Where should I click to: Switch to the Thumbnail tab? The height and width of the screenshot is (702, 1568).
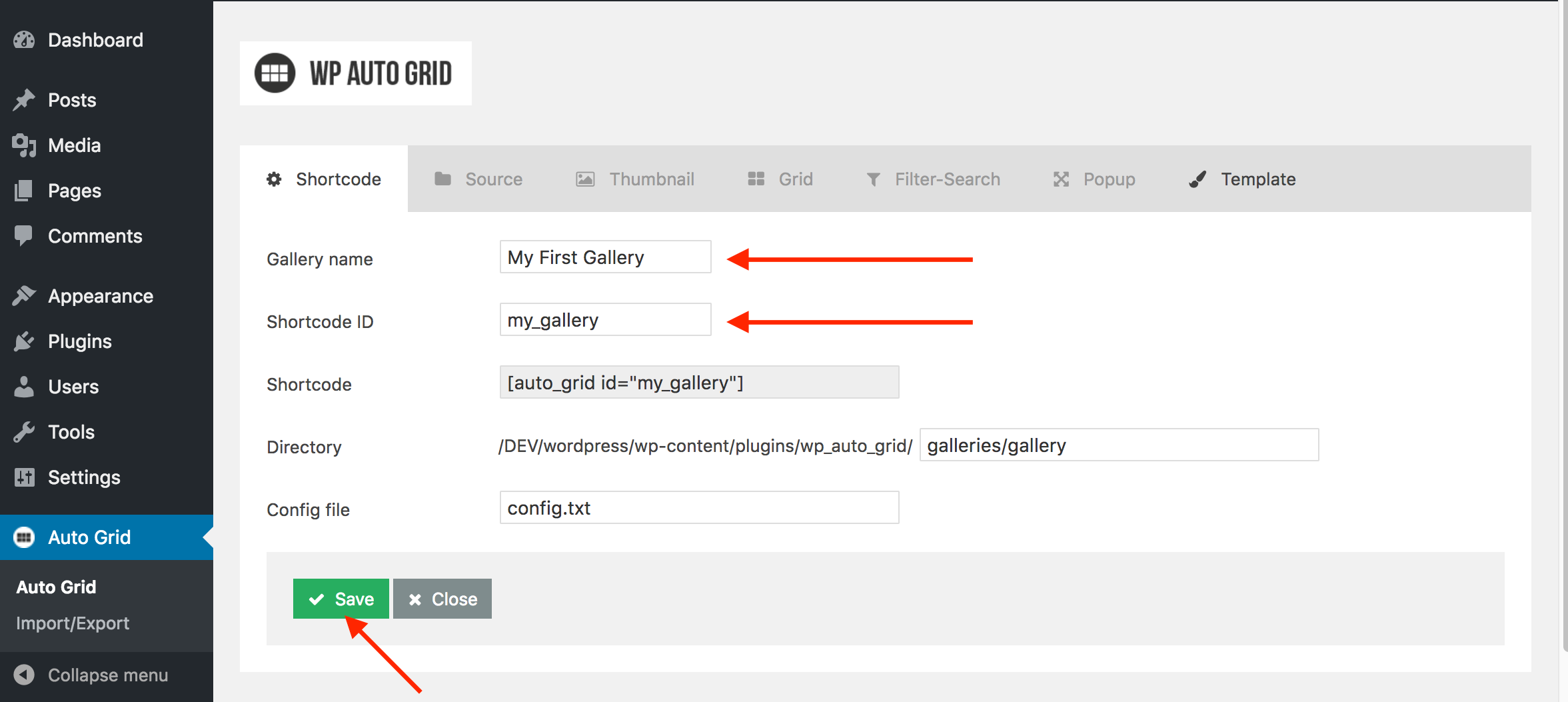(x=635, y=179)
